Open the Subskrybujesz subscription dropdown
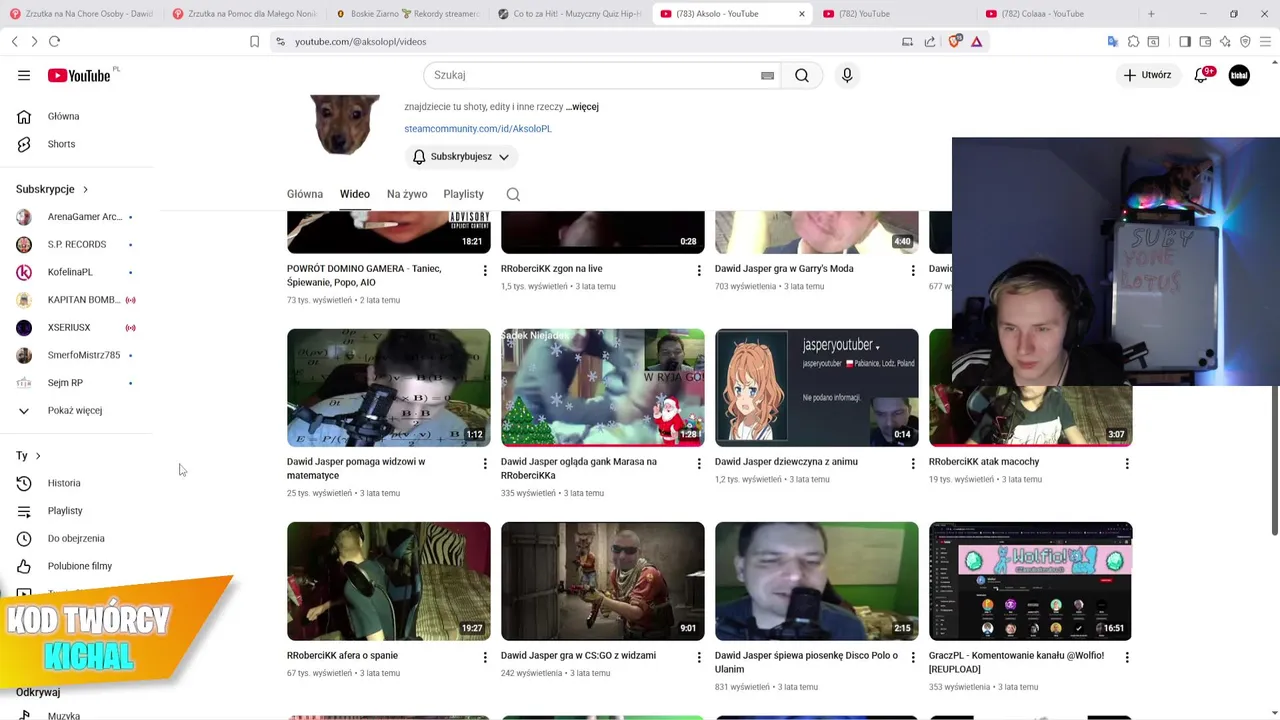Viewport: 1280px width, 720px height. click(x=461, y=157)
